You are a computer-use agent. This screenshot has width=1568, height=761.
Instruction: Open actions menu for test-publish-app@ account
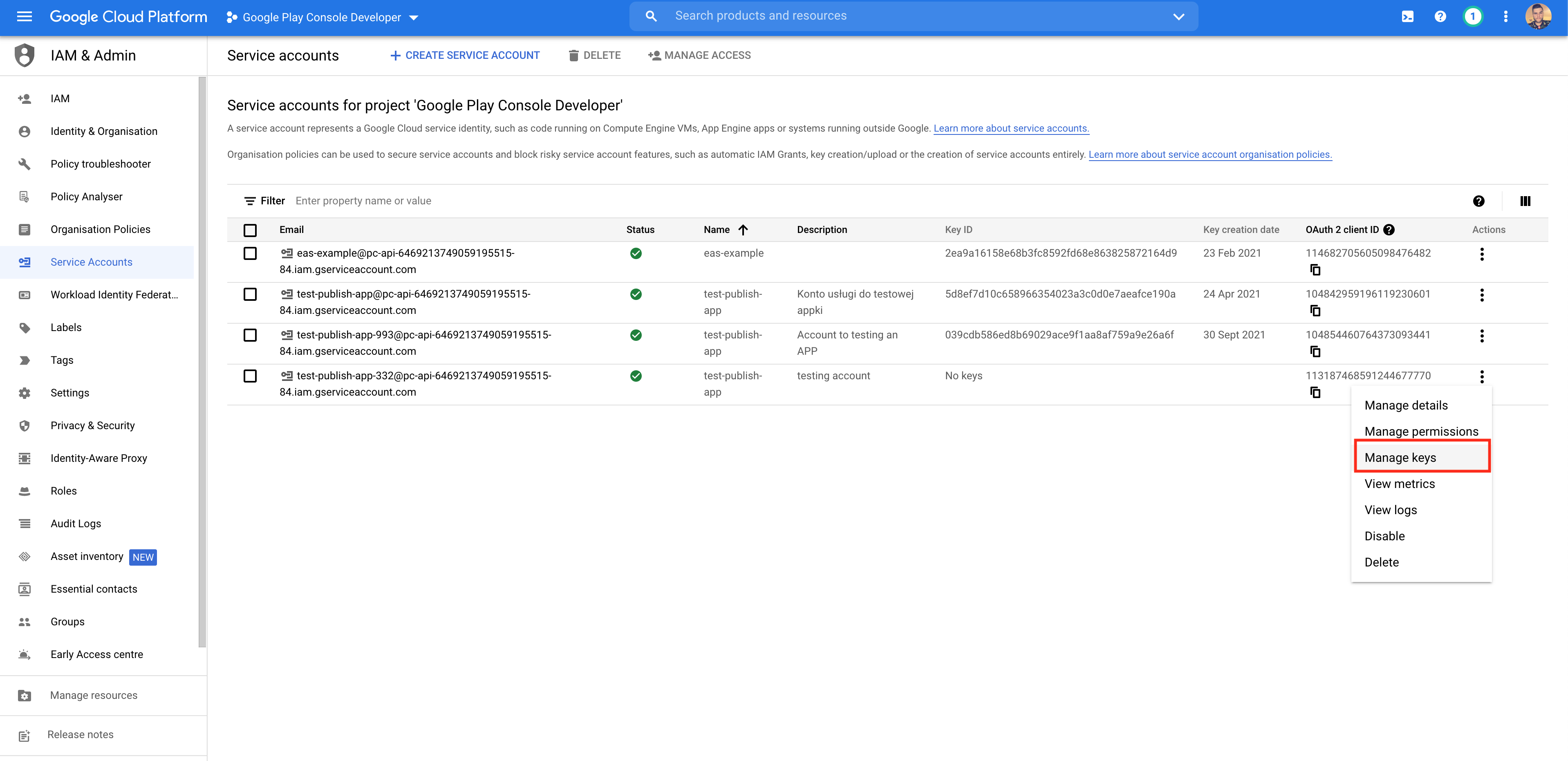(1482, 295)
